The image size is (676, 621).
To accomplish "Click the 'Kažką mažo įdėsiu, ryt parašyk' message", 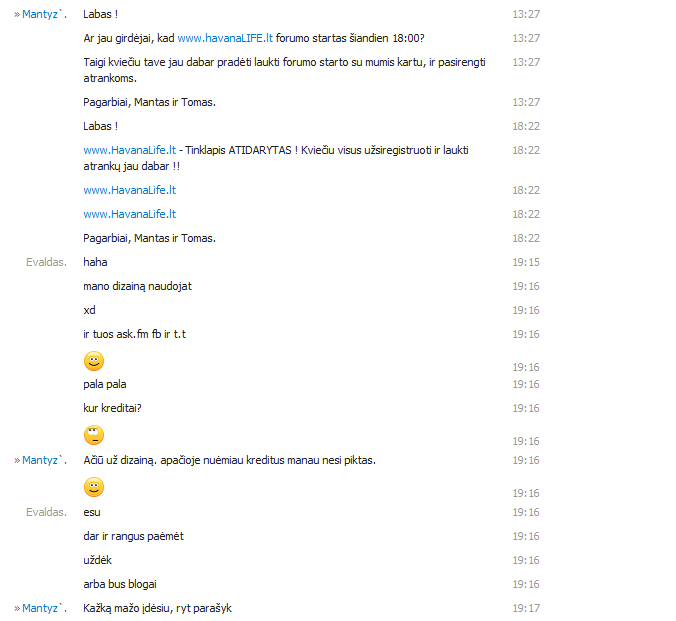I will pyautogui.click(x=157, y=608).
